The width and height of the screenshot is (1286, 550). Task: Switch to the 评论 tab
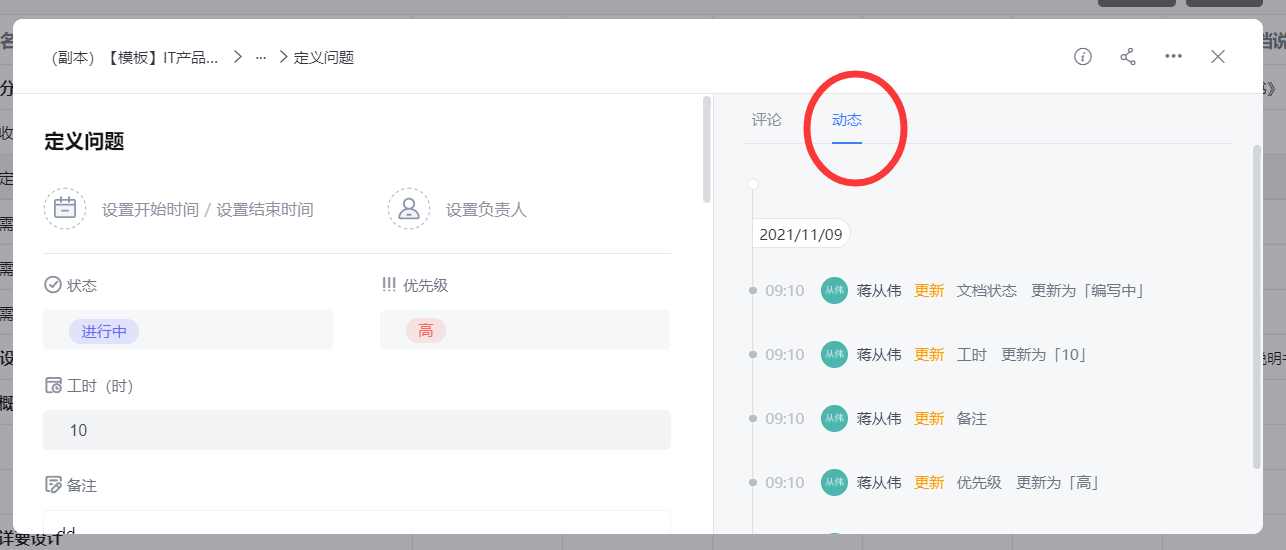coord(767,120)
